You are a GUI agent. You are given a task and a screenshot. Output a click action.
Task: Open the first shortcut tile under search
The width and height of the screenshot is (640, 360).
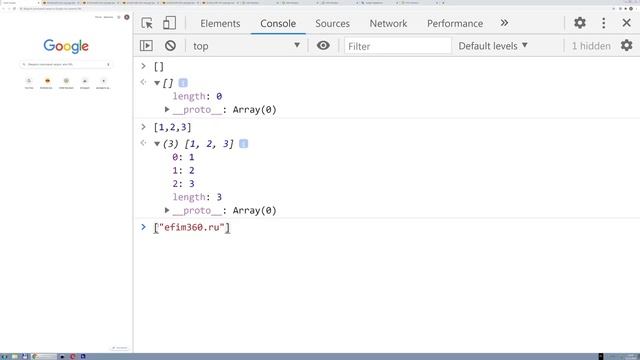[x=29, y=82]
